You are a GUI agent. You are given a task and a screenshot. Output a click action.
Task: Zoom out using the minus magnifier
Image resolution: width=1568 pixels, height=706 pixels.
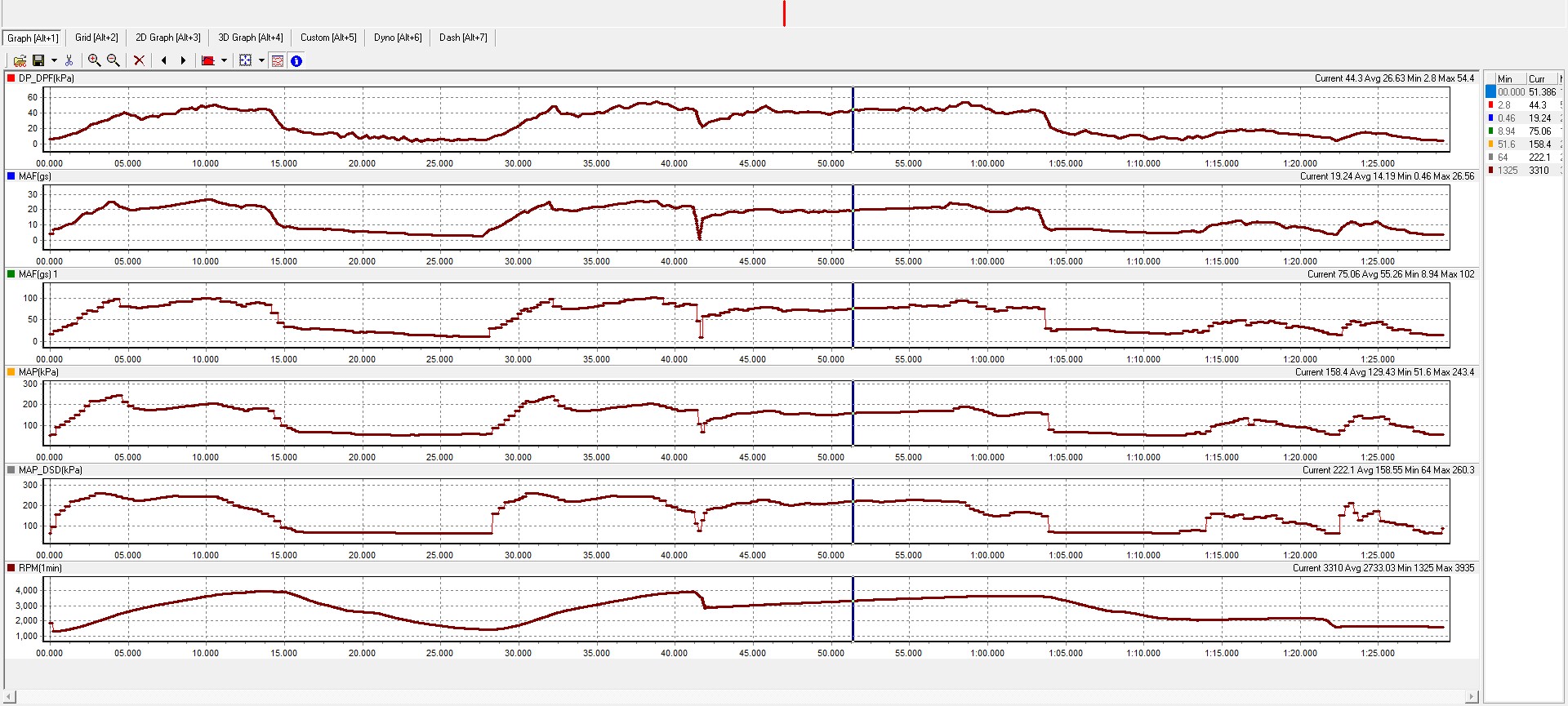click(x=114, y=60)
